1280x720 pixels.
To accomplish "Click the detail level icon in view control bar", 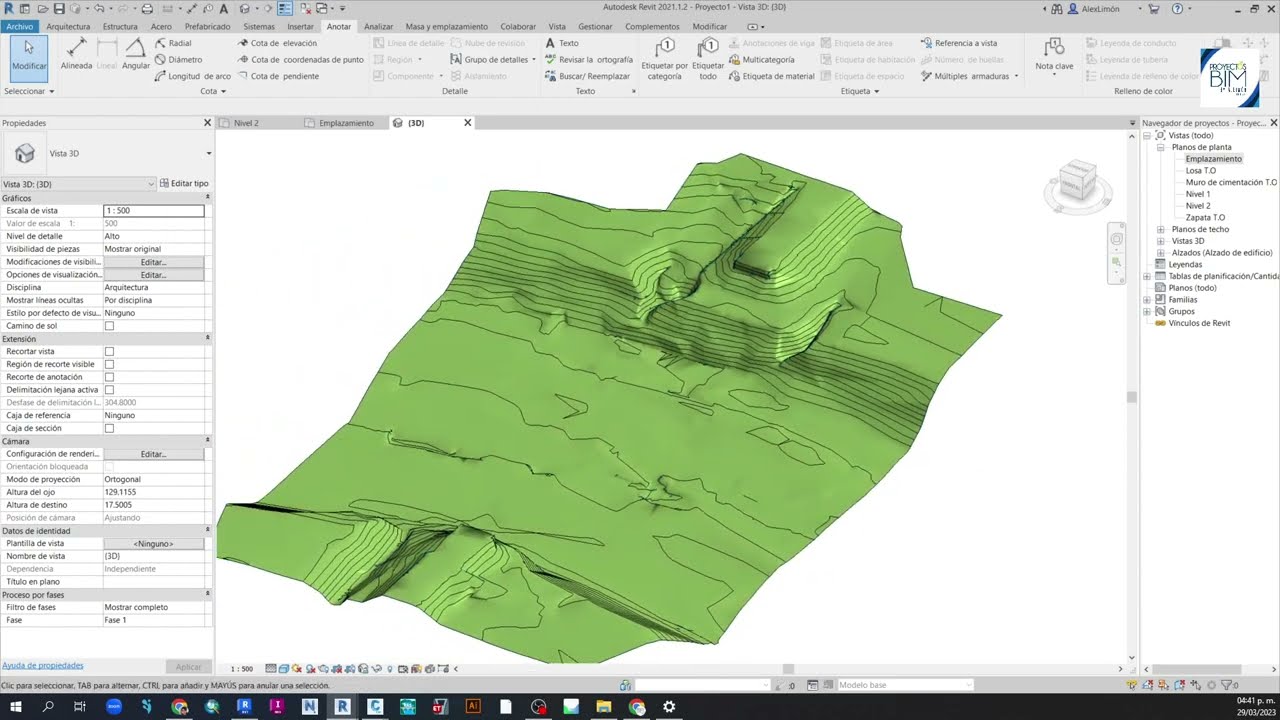I will (272, 669).
